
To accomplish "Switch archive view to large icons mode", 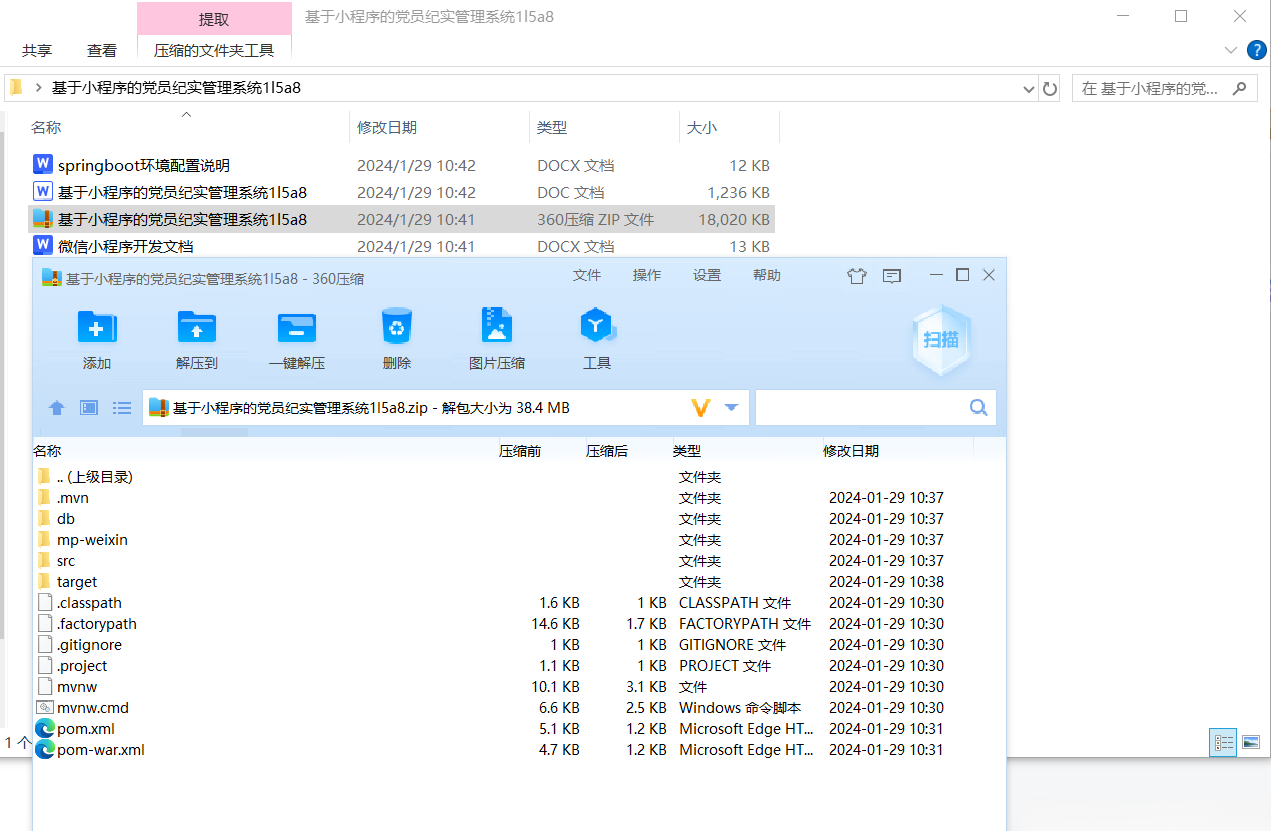I will pos(88,407).
